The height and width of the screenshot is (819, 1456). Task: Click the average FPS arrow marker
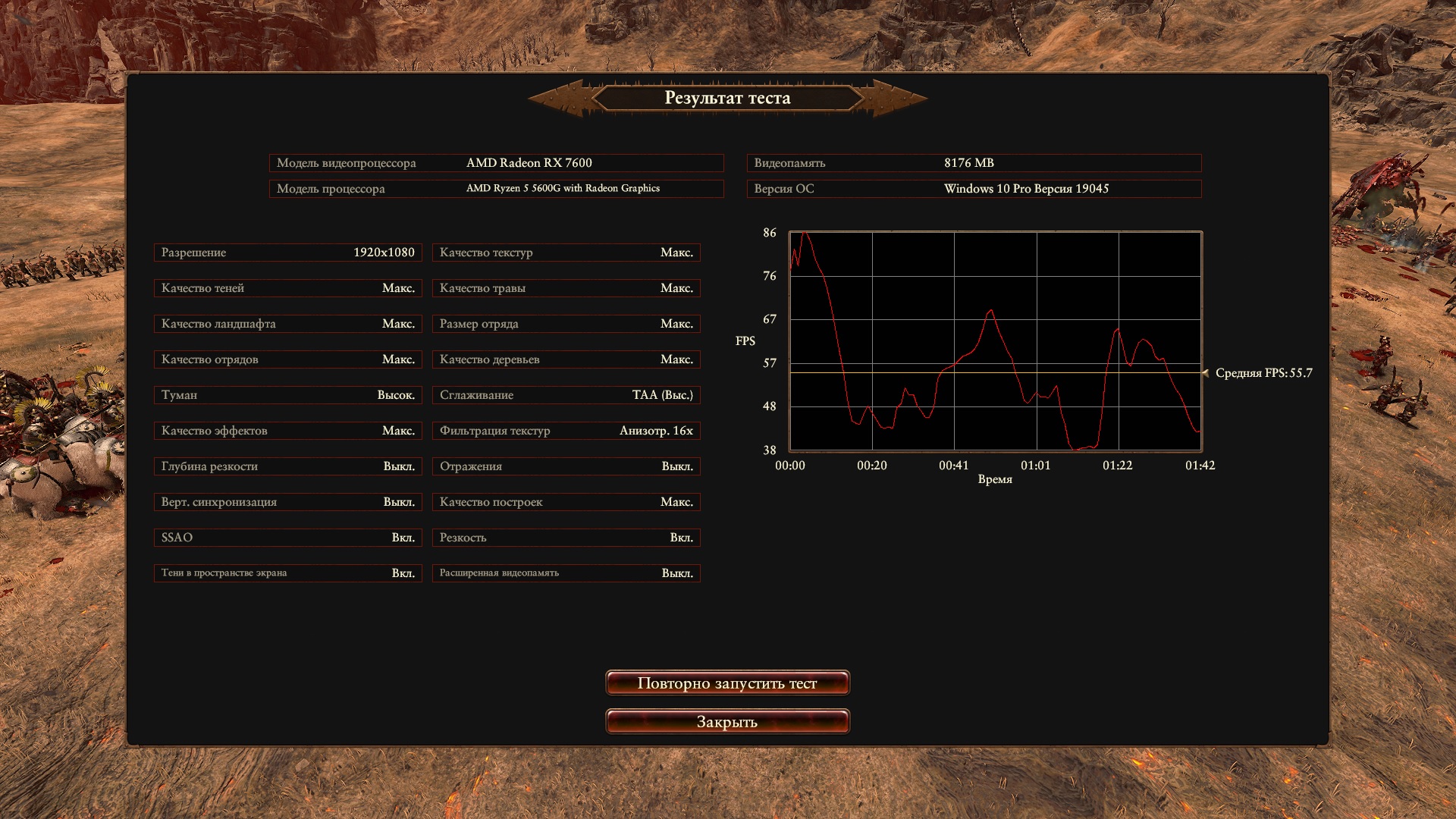point(1205,372)
